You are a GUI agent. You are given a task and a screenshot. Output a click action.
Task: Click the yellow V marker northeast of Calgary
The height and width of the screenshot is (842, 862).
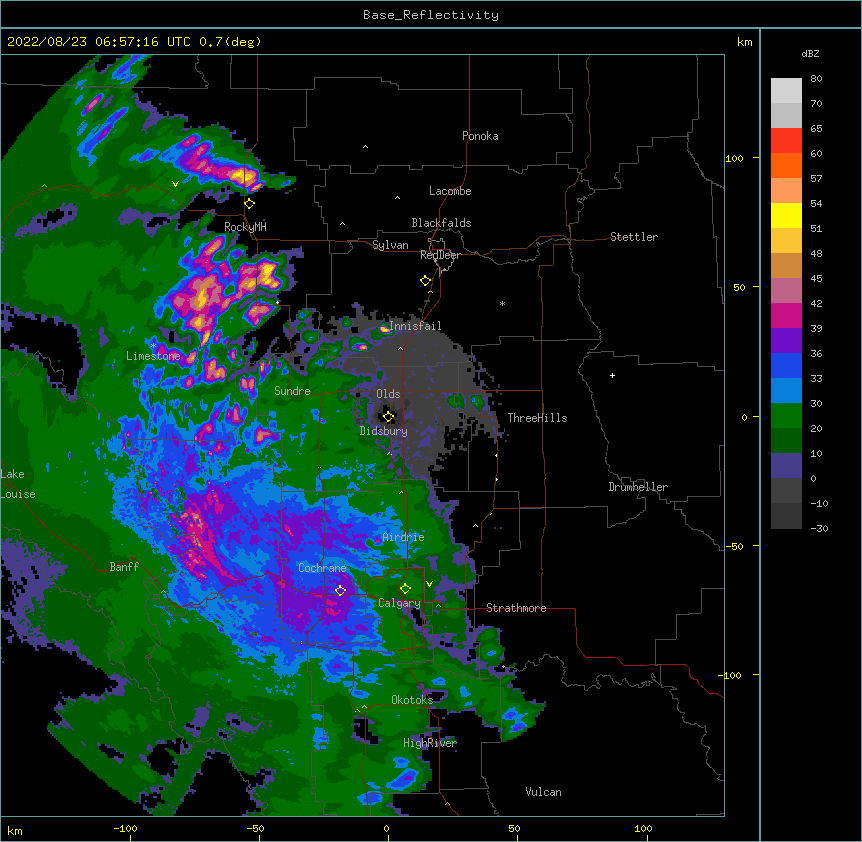429,584
